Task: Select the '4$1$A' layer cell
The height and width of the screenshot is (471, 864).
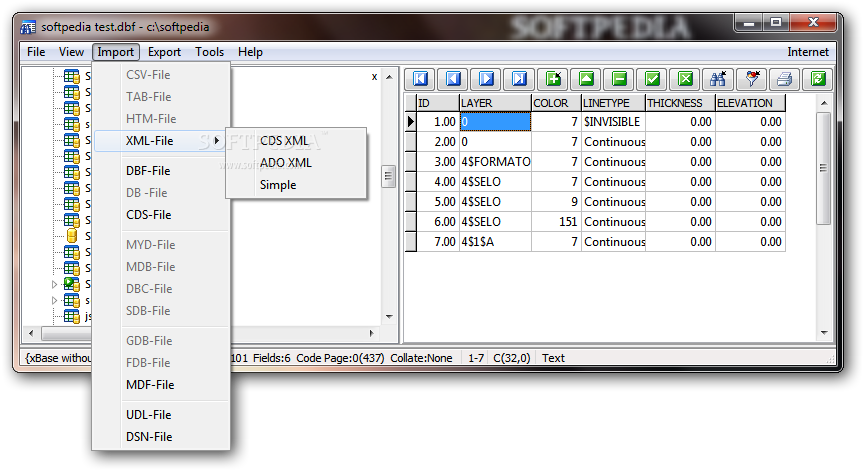Action: [x=495, y=242]
